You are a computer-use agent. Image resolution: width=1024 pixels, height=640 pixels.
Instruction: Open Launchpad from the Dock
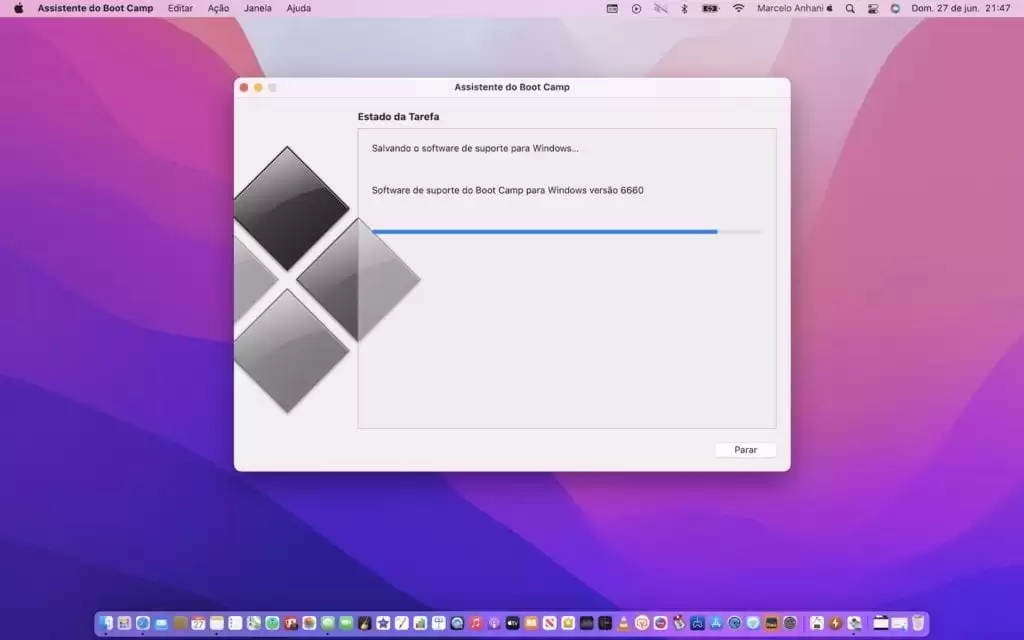point(124,623)
